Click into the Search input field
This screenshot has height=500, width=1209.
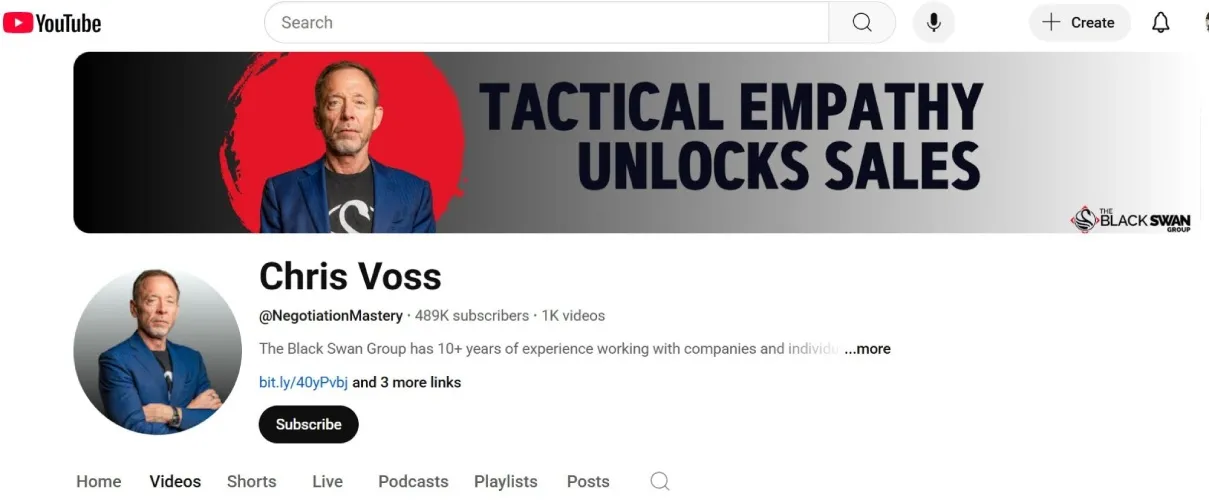[x=546, y=22]
